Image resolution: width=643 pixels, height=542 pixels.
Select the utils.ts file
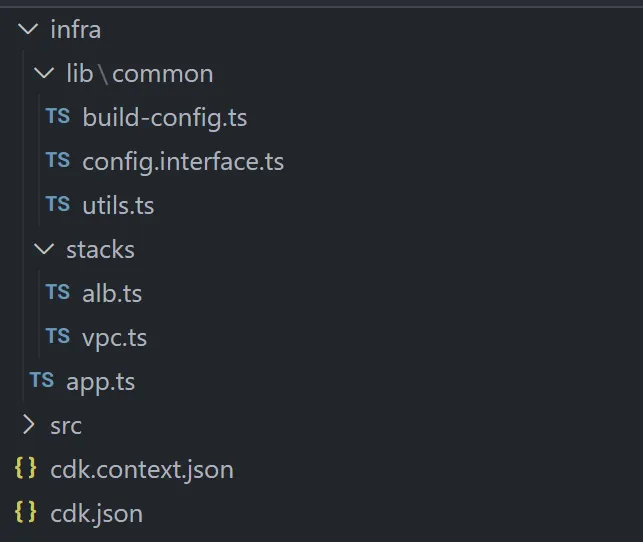tap(118, 205)
